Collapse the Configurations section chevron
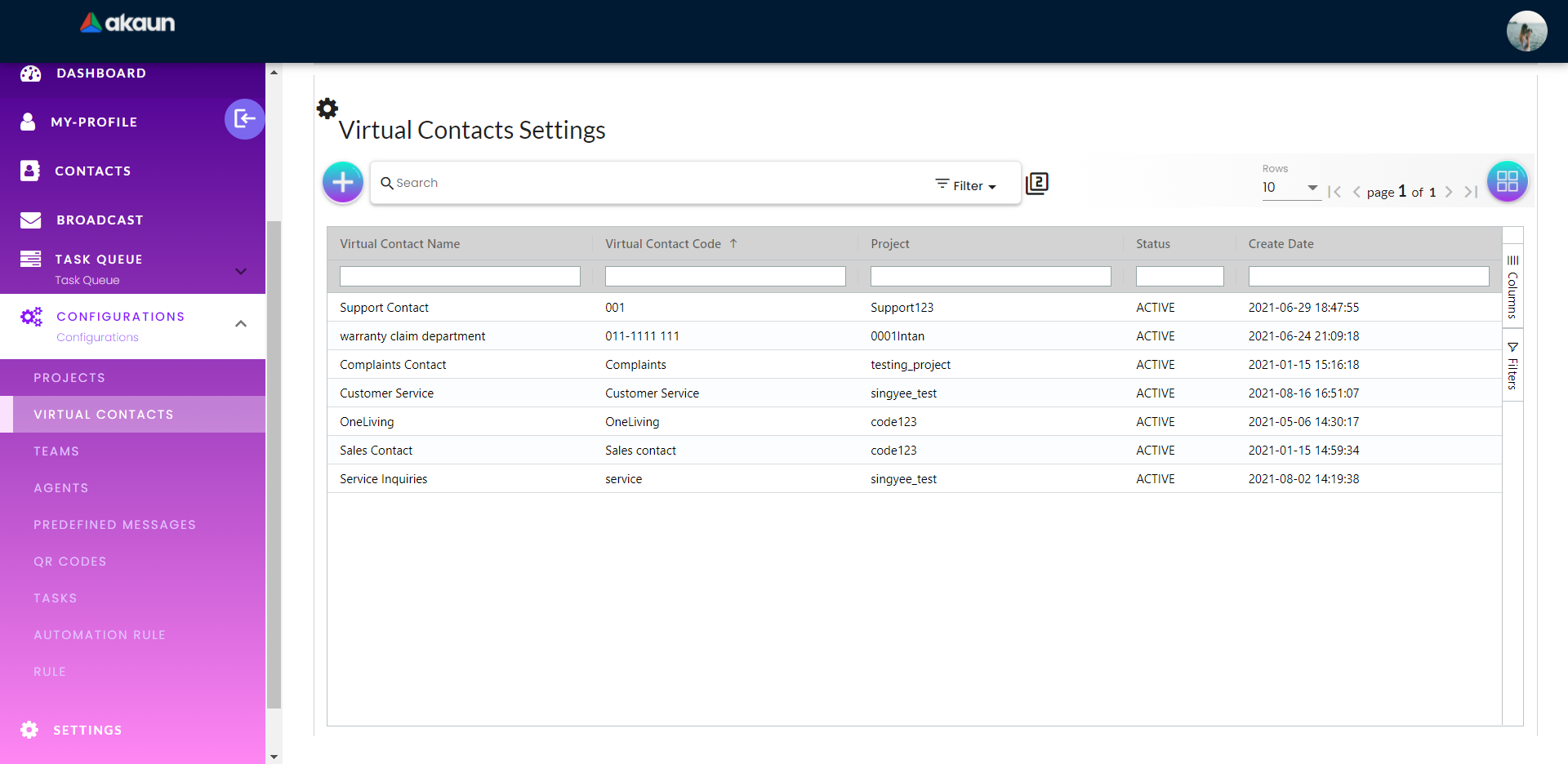 point(241,324)
